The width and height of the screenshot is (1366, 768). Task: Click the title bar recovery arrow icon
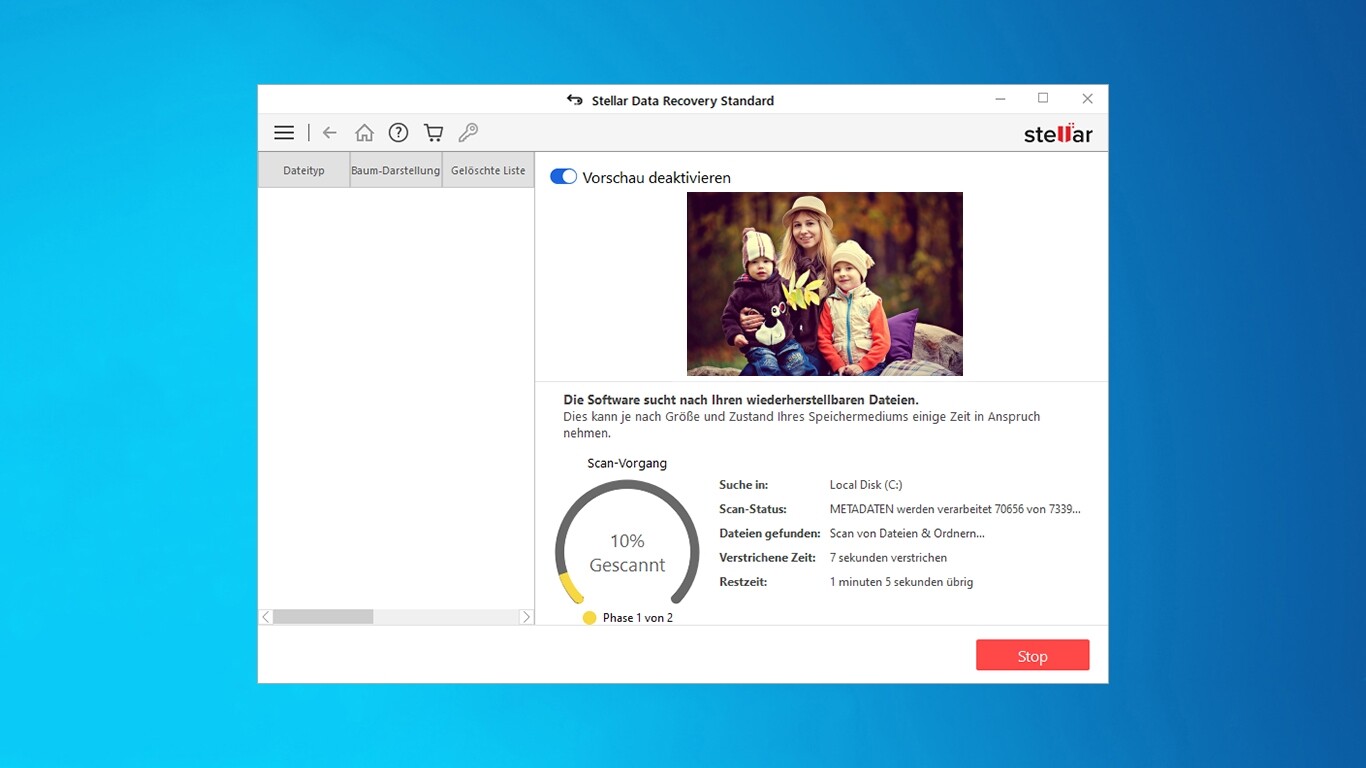(574, 100)
